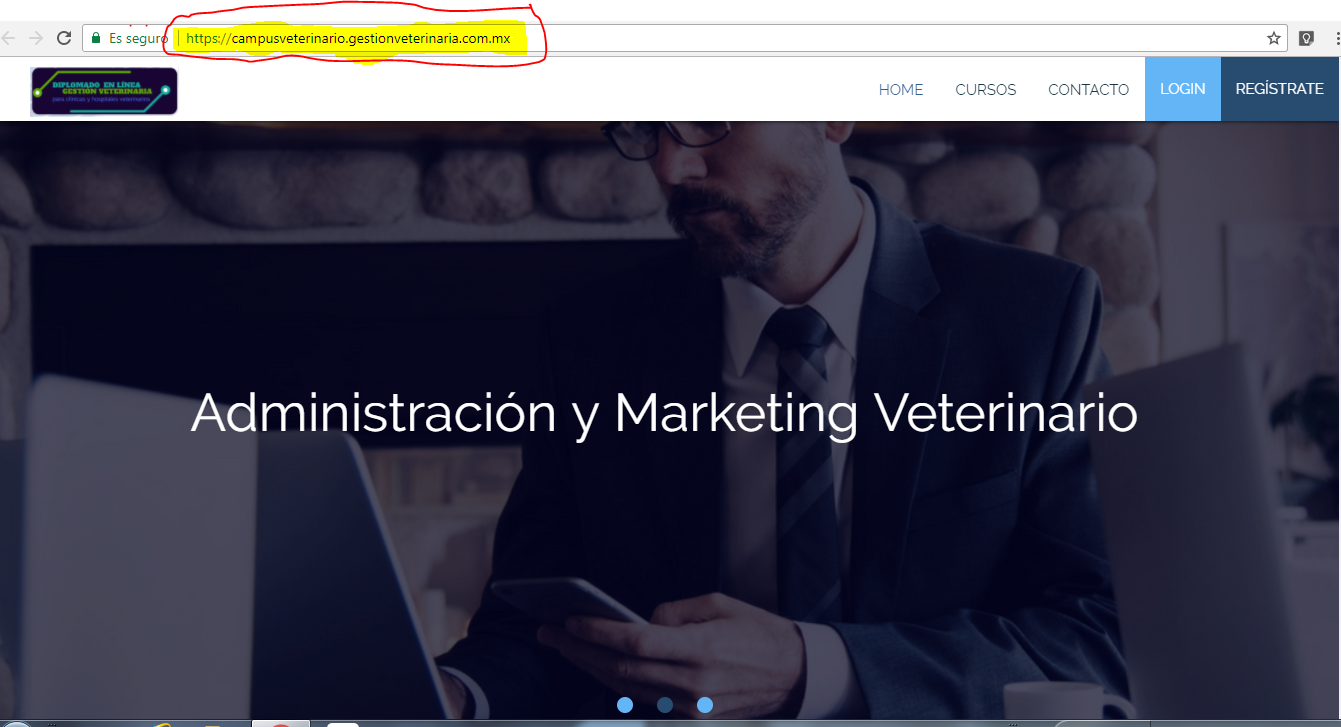Click the 'Es seguro' lock icon
The height and width of the screenshot is (727, 1341).
94,38
